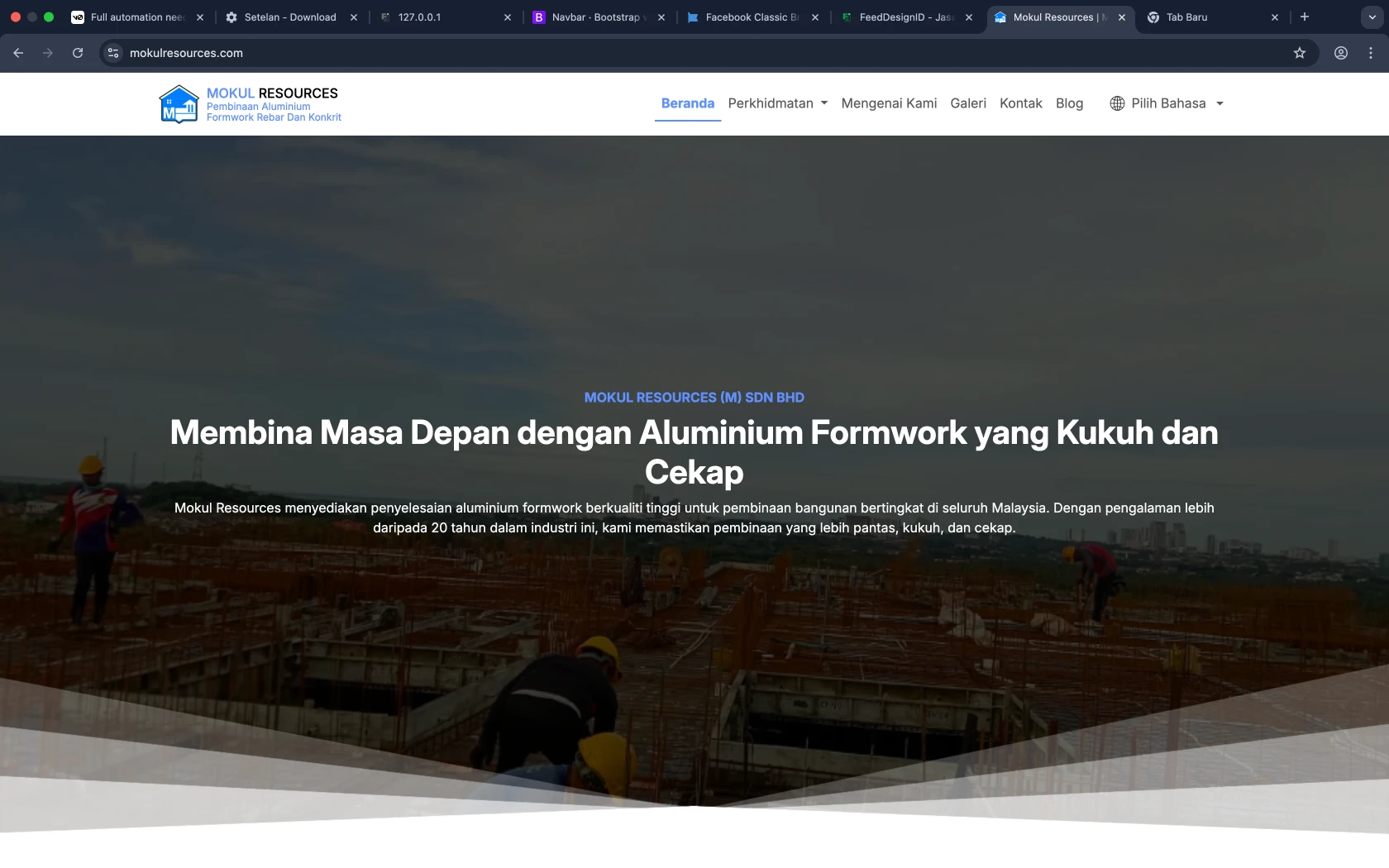Open the Chrome three-dot menu
Screen dimensions: 1389x868
[x=1371, y=53]
